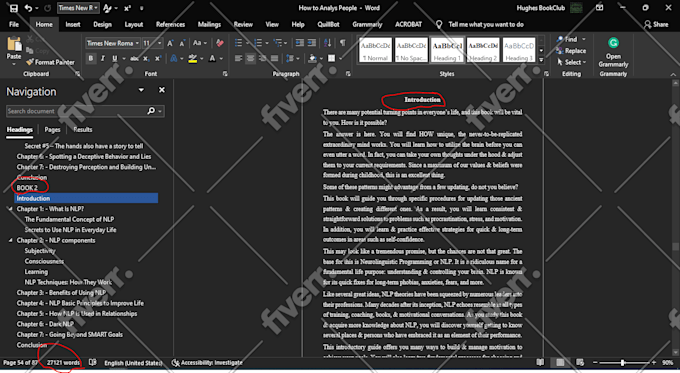This screenshot has width=680, height=373.
Task: Activate the Format Painter
Action: click(50, 62)
